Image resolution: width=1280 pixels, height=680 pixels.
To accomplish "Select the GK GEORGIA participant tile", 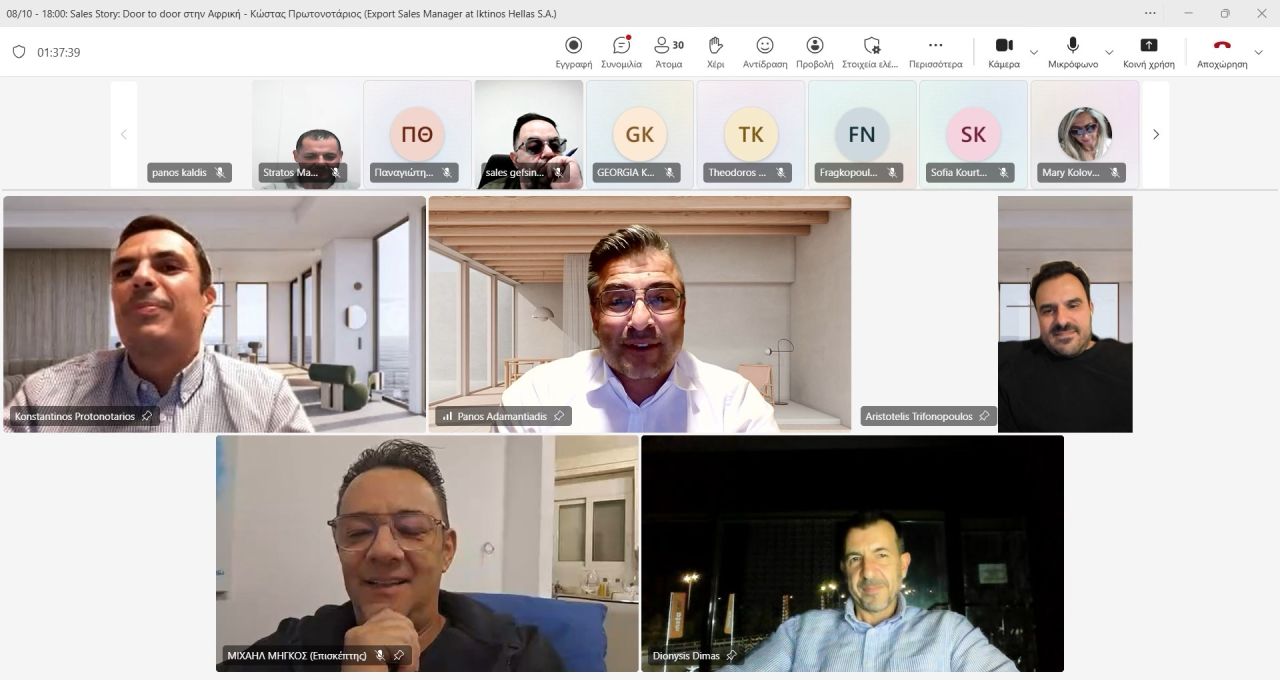I will (640, 134).
